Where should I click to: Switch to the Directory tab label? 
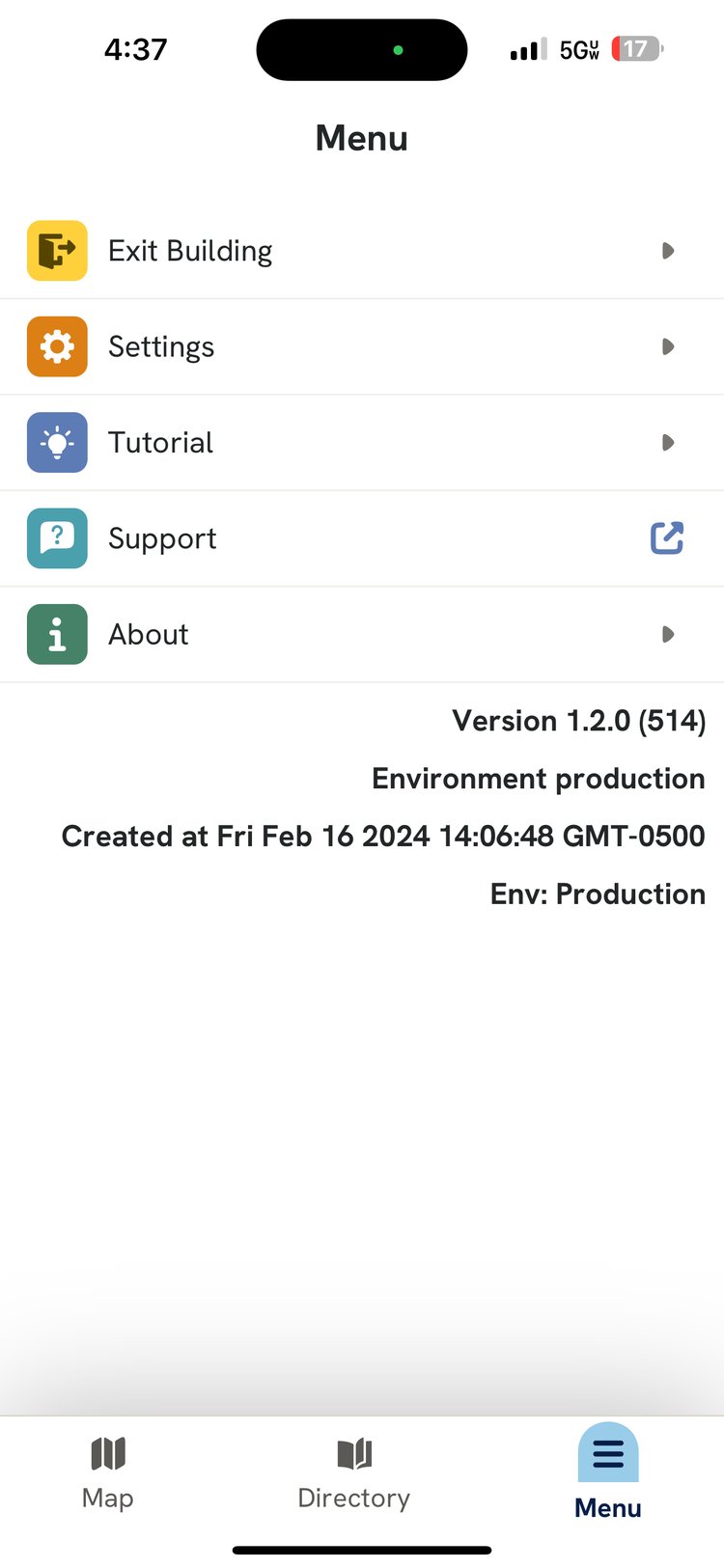coord(354,1498)
